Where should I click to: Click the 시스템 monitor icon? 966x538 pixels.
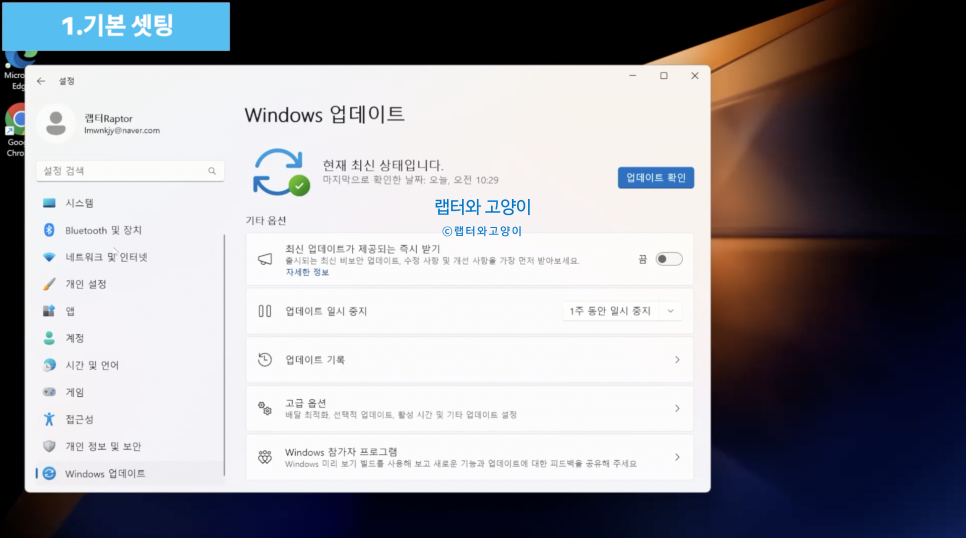(x=49, y=203)
